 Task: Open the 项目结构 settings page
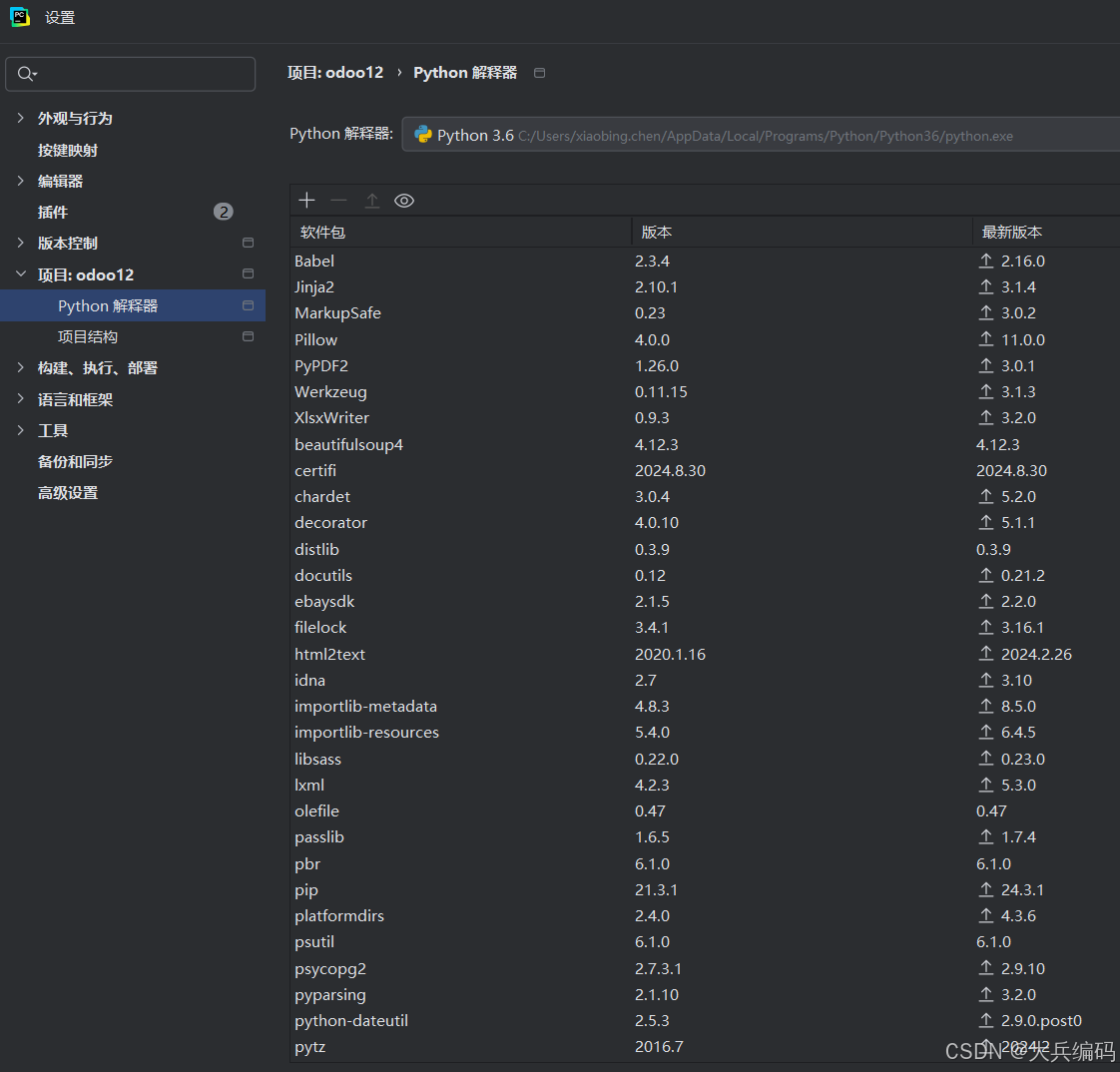coord(88,336)
